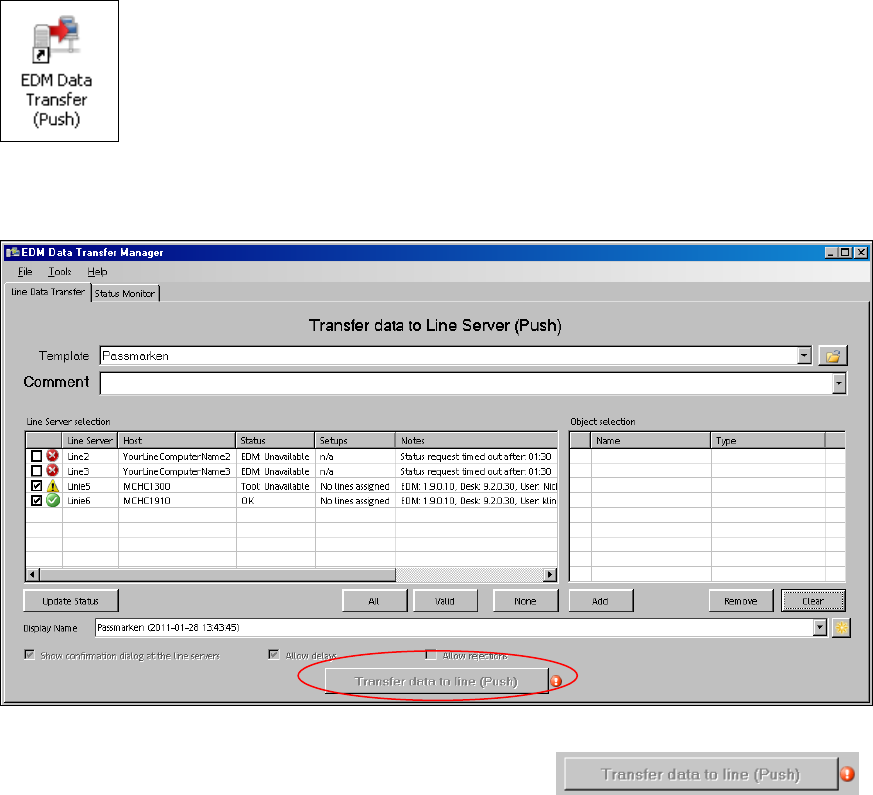
Task: Click the None selection button
Action: tap(525, 601)
